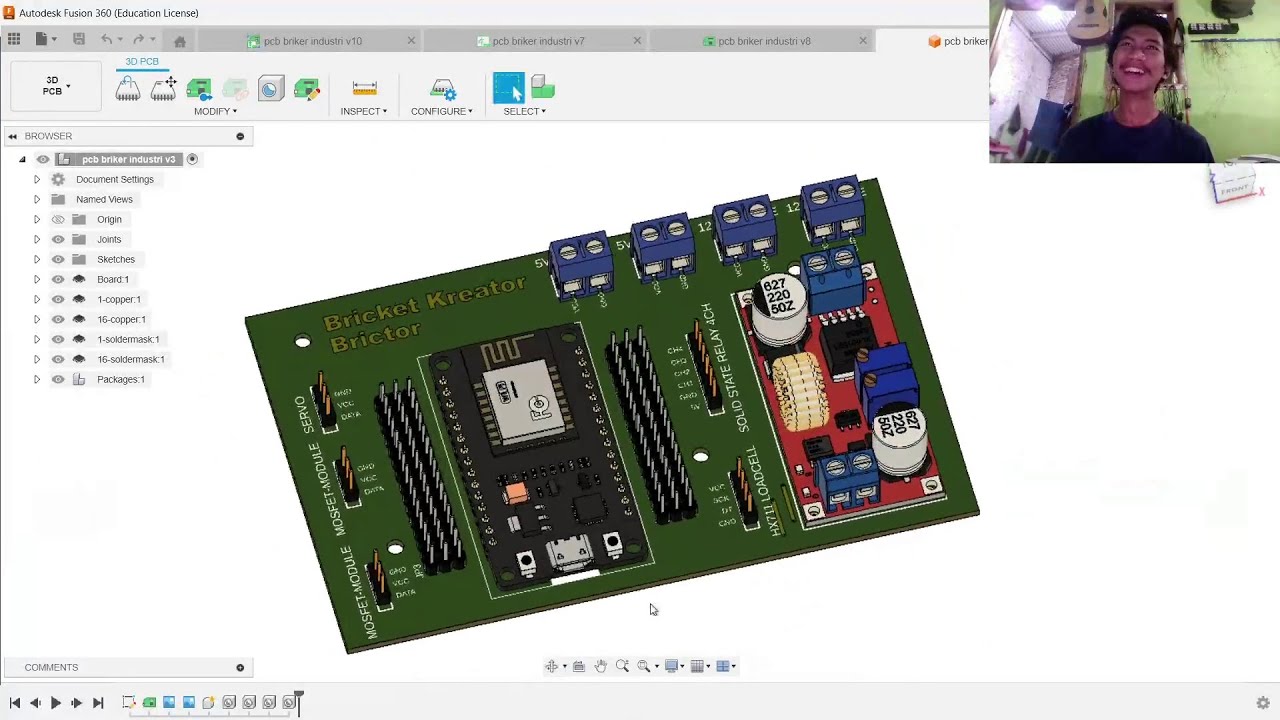1280x720 pixels.
Task: Click the washer-like 3D package icon
Action: (270, 89)
